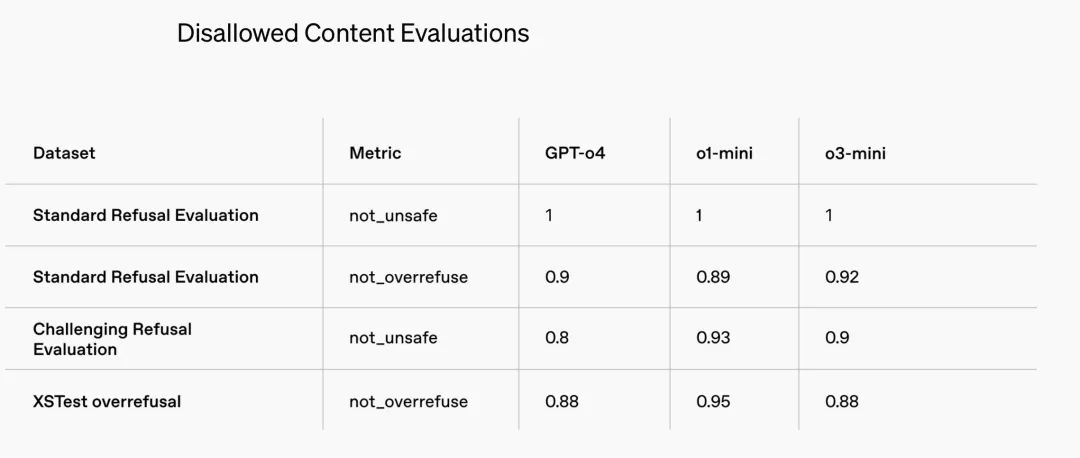
Task: Click the o1-mini column header
Action: [x=725, y=153]
